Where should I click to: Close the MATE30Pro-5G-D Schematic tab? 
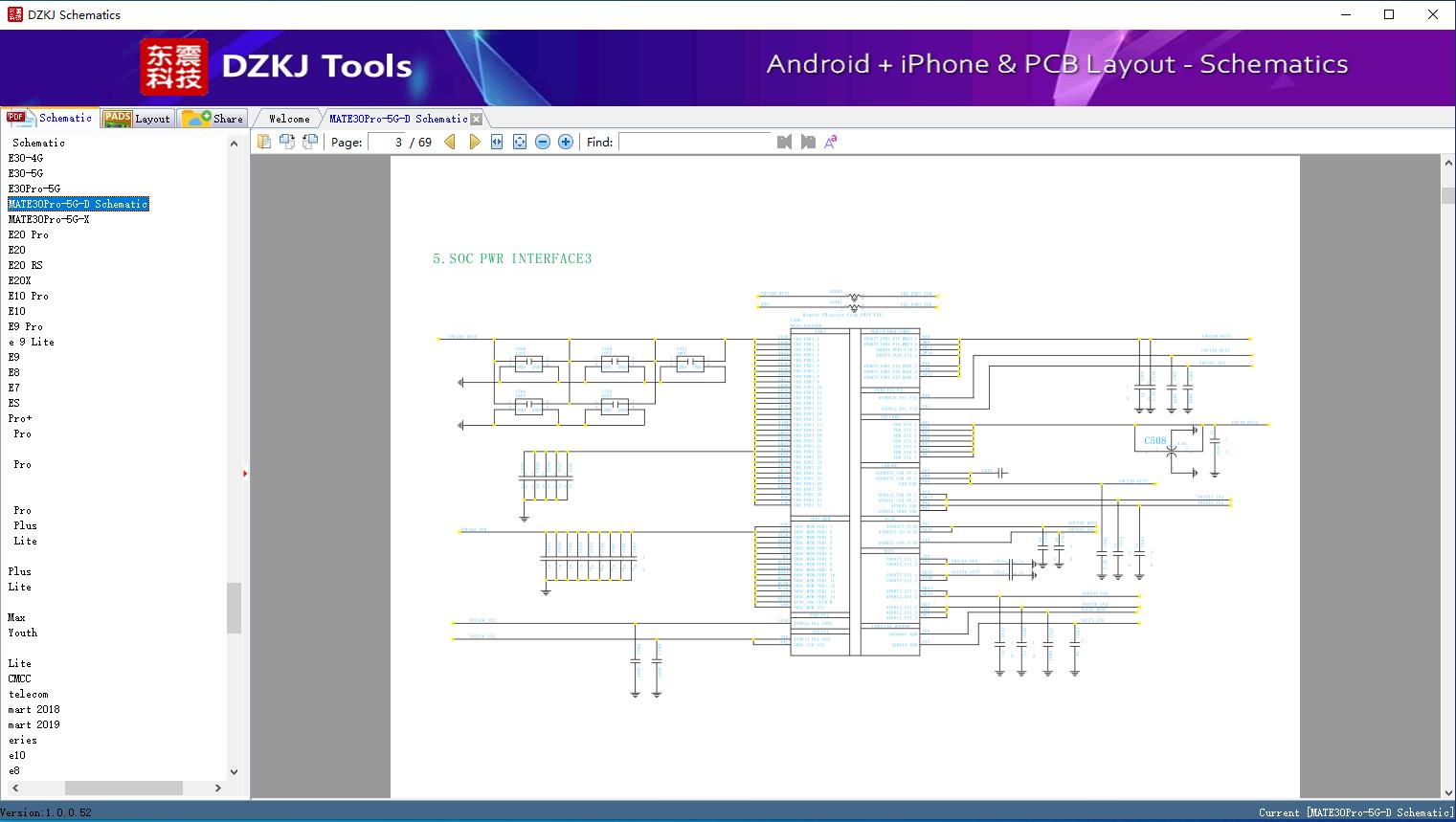[477, 119]
